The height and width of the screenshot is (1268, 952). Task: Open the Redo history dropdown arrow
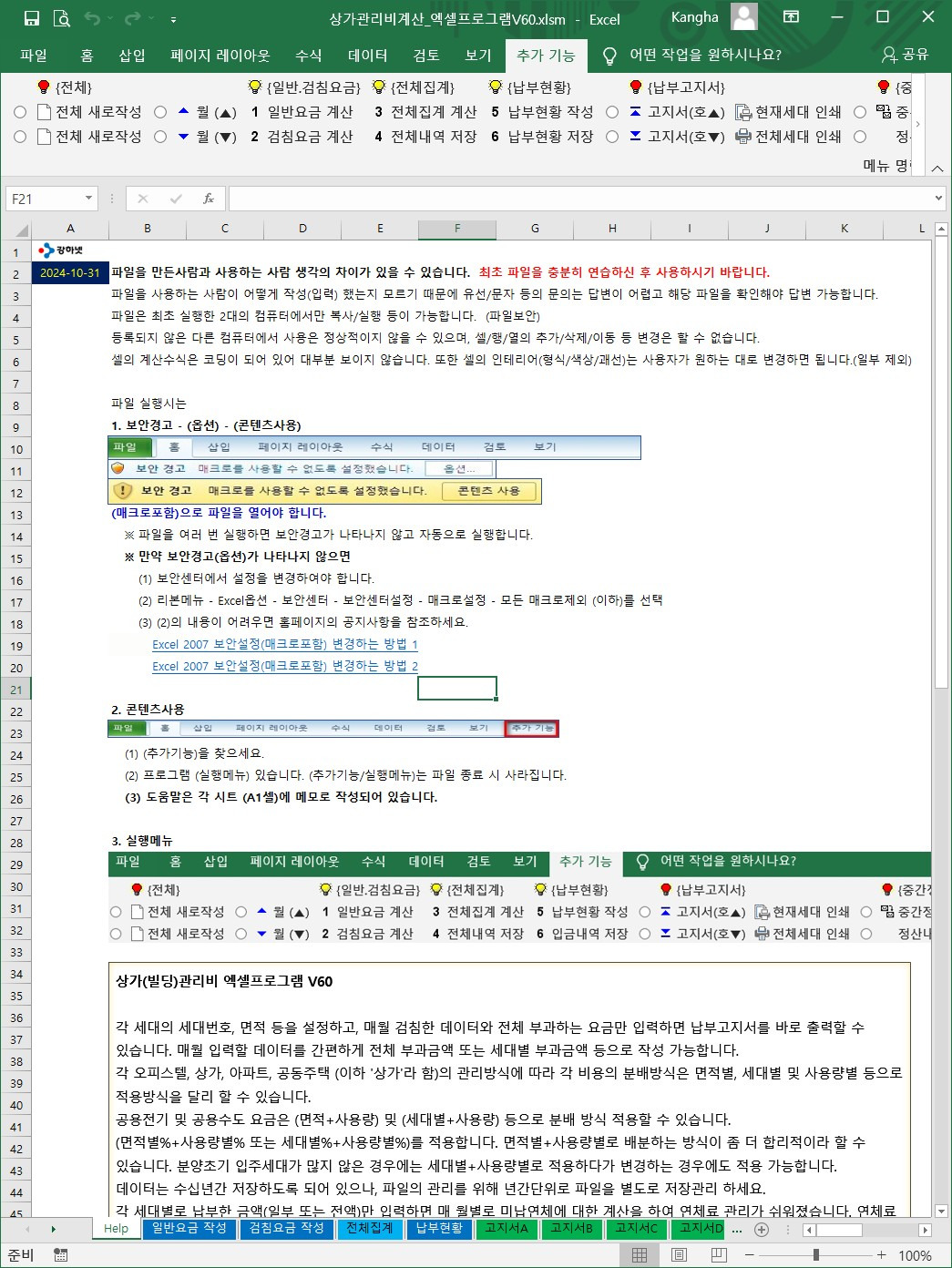(149, 18)
